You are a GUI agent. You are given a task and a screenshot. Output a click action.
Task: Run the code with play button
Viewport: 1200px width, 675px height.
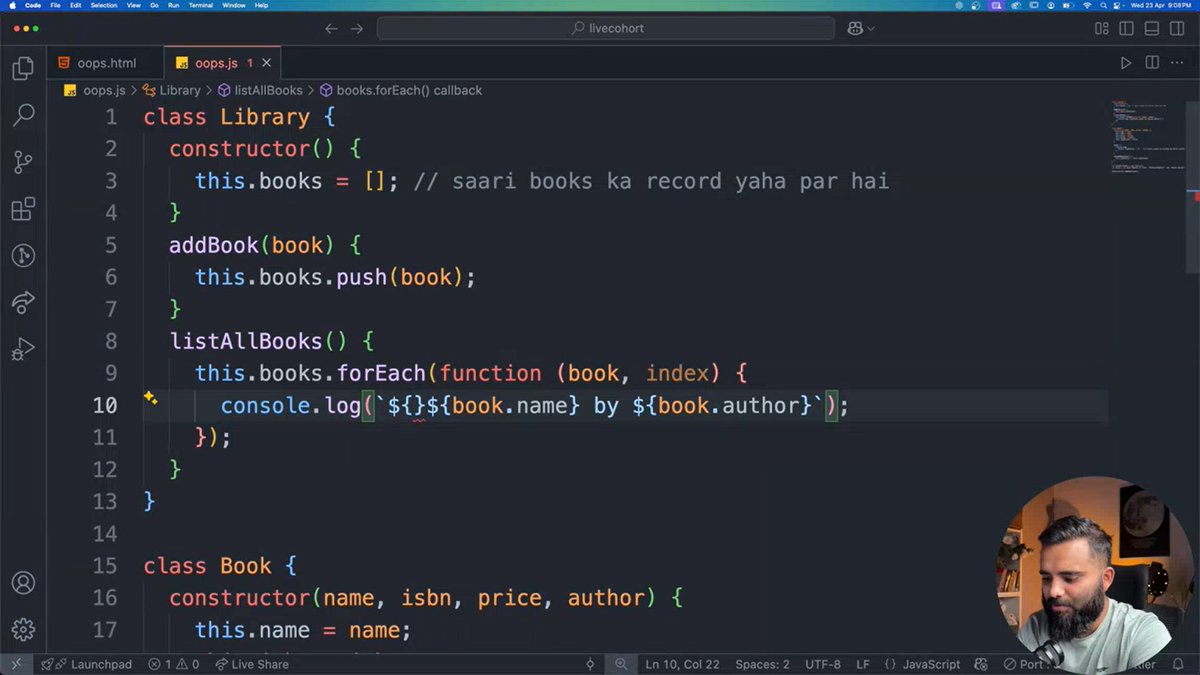pyautogui.click(x=1126, y=63)
